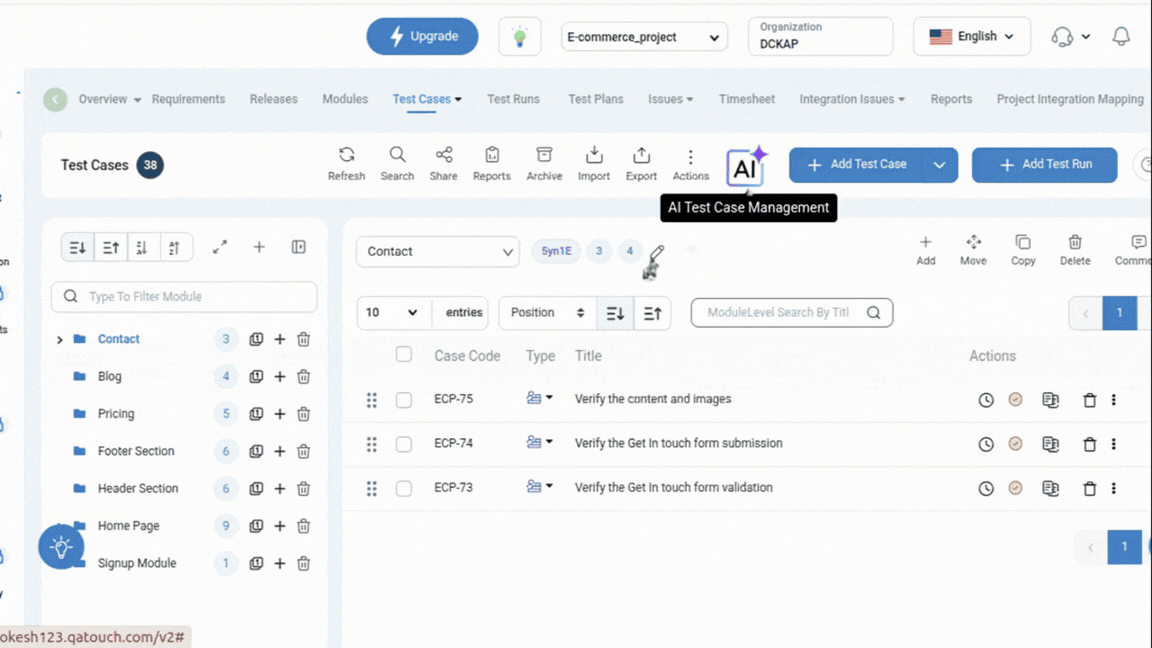
Task: Open the E-commerce_project dropdown
Action: pos(644,38)
